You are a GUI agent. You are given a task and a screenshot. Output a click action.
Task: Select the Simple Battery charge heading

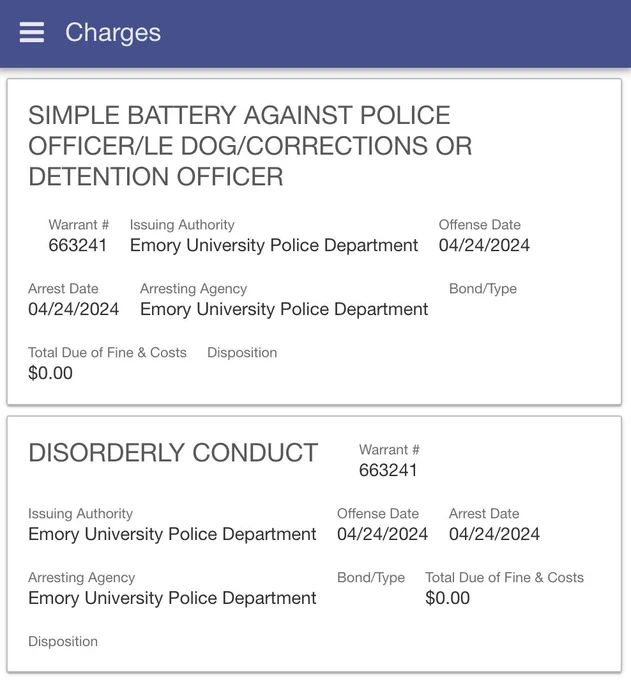[250, 146]
